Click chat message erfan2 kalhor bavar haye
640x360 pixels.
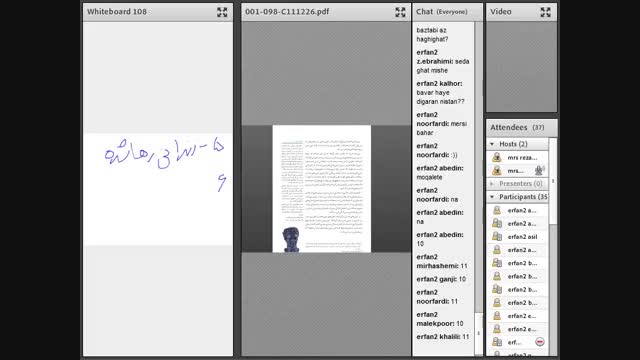click(440, 93)
